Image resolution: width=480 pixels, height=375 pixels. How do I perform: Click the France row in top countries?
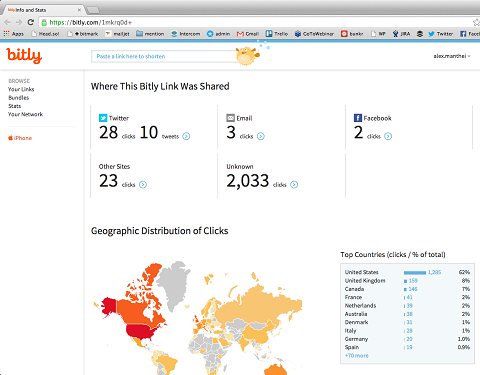407,297
